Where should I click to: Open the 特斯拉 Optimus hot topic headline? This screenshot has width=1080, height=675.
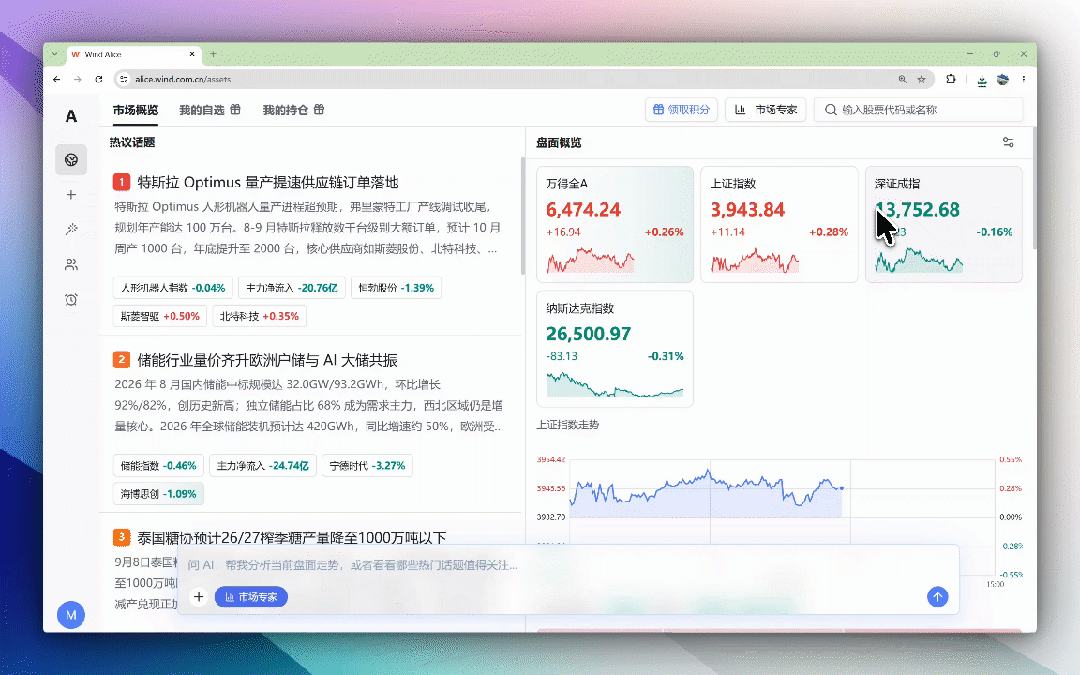coord(268,182)
